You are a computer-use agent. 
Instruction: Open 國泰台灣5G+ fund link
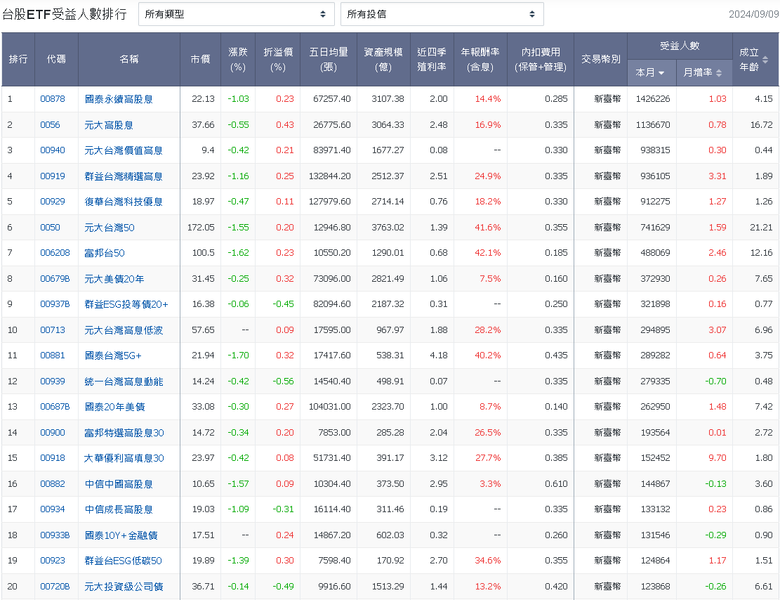113,355
